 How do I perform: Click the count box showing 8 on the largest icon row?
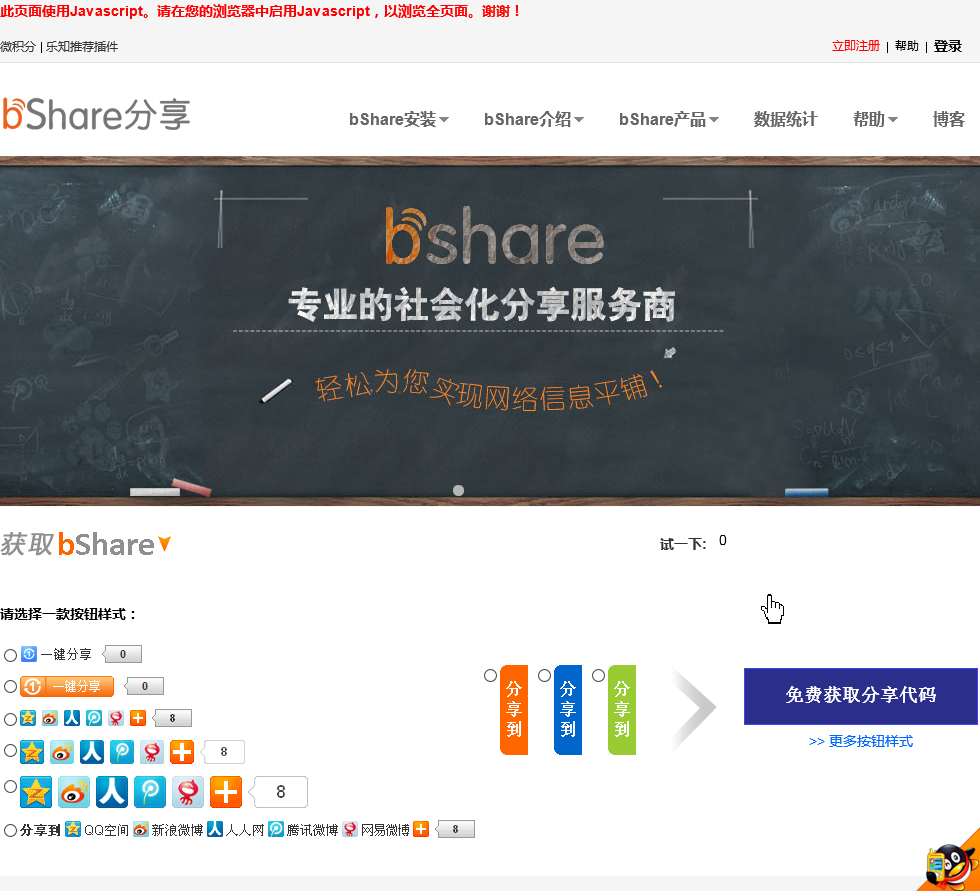pos(279,792)
